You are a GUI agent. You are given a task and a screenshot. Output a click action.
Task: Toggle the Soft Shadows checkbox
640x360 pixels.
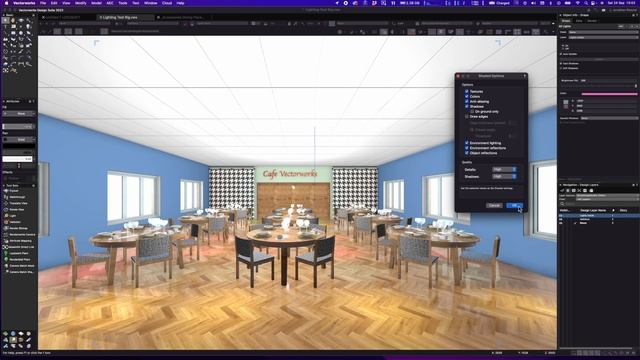562,68
